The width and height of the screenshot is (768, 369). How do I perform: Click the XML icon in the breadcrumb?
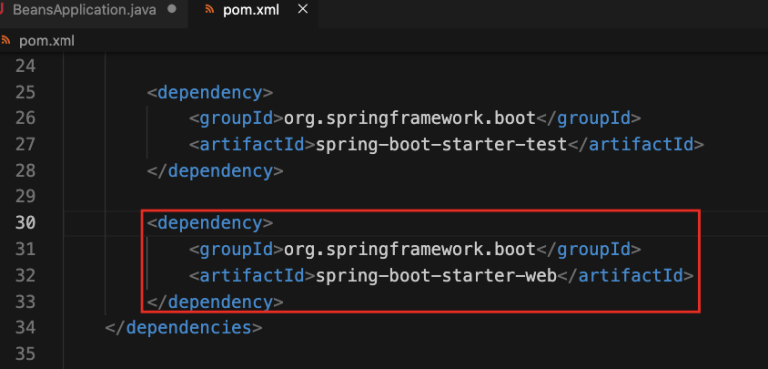click(6, 40)
